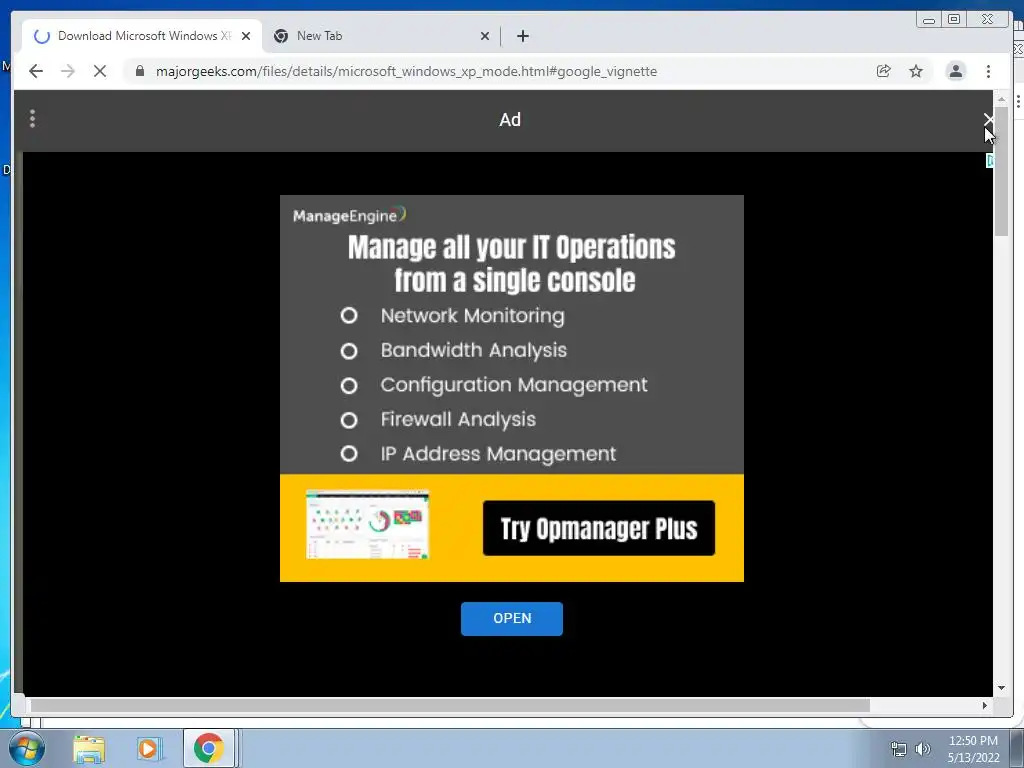Click Chrome icon in taskbar

tap(208, 748)
